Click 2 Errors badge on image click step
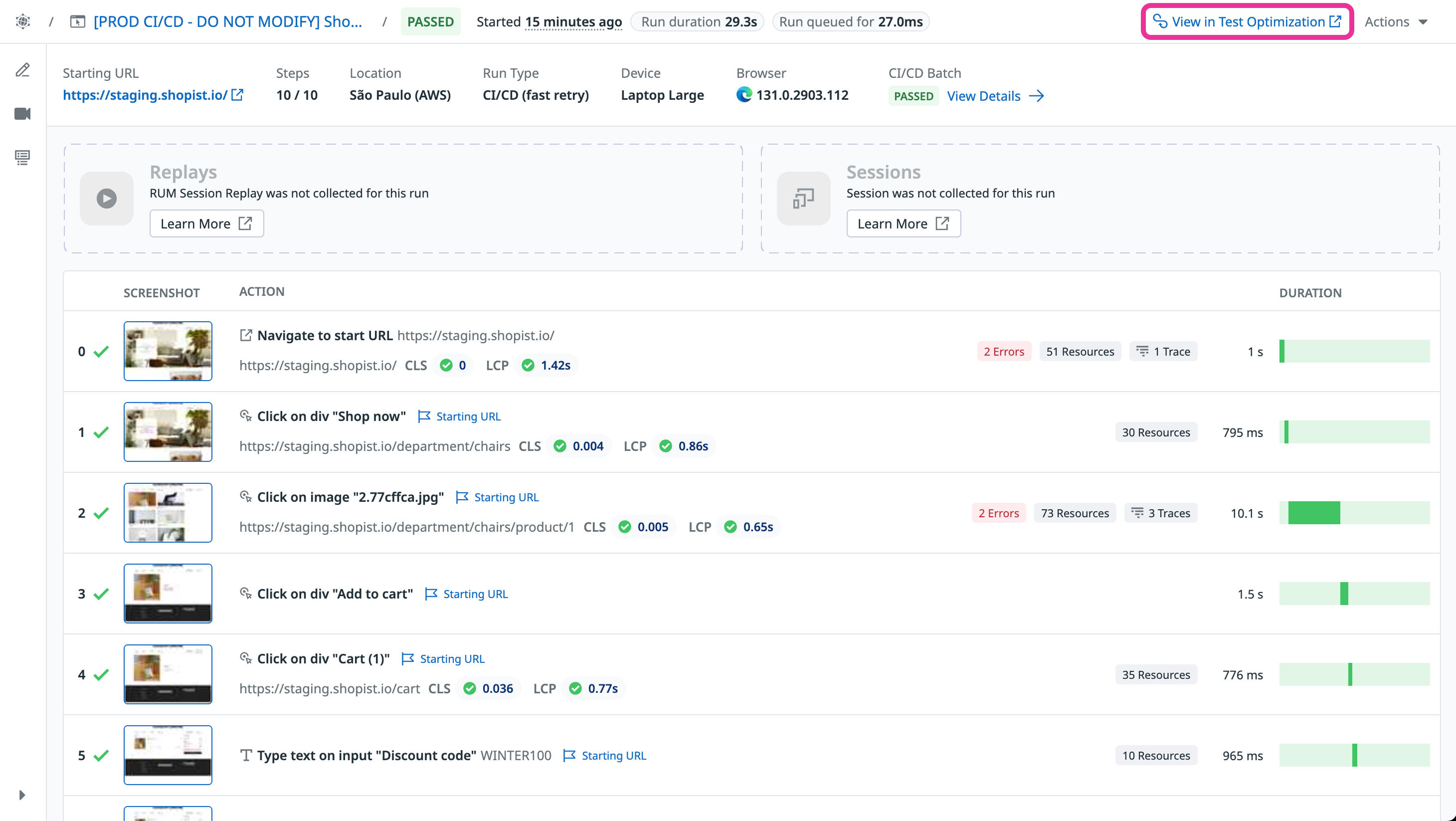Viewport: 1456px width, 821px height. (x=999, y=513)
